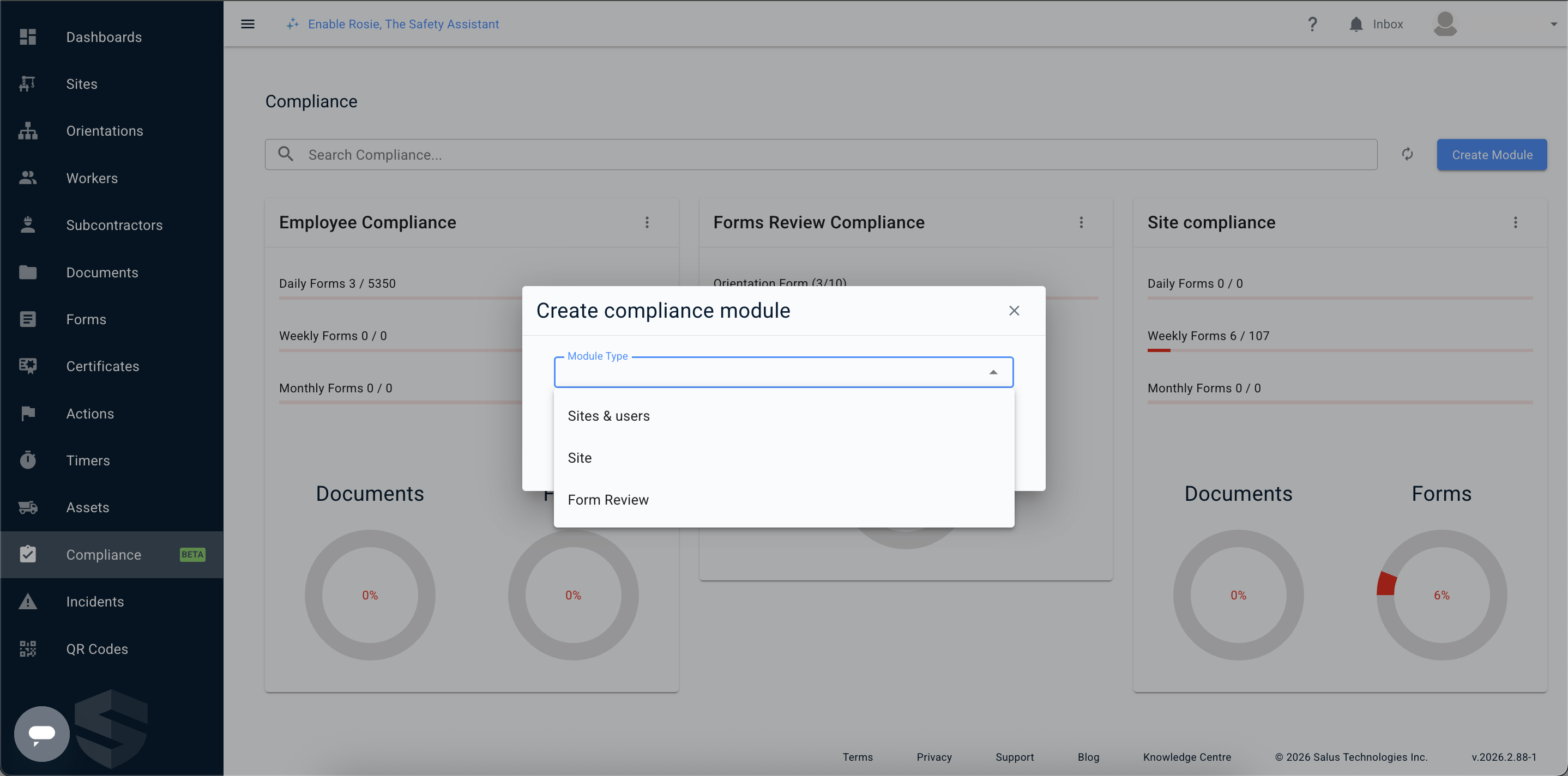Viewport: 1568px width, 776px height.
Task: Expand the account dropdown caret
Action: 1553,24
